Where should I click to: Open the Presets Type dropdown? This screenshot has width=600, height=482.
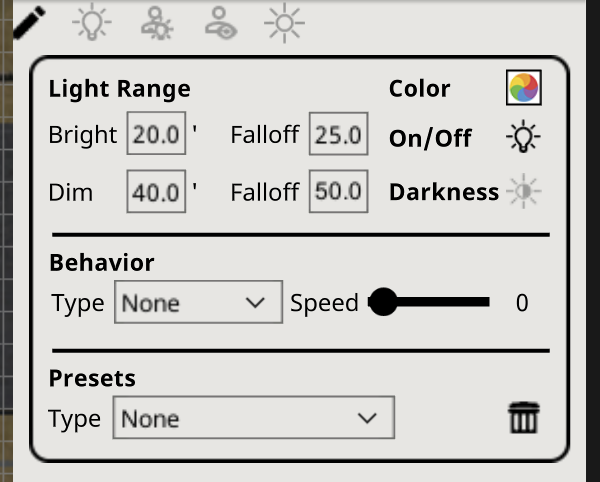tap(253, 418)
